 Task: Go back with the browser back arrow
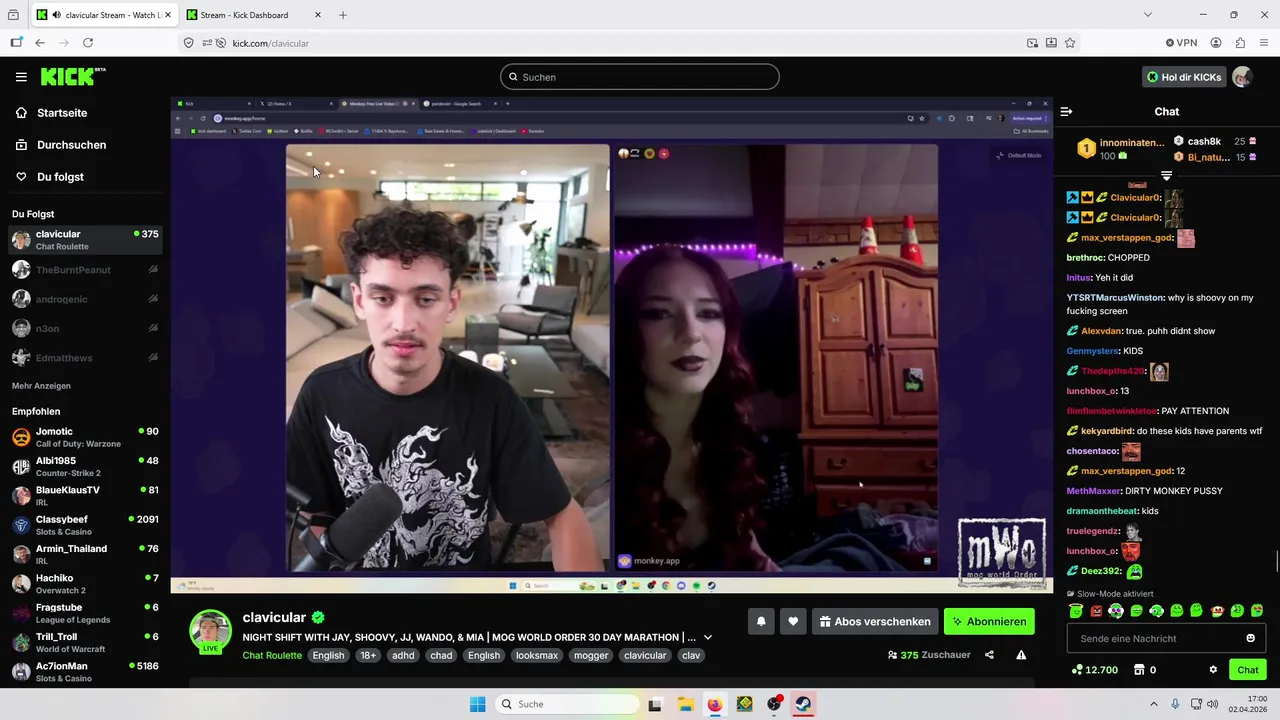[x=40, y=43]
